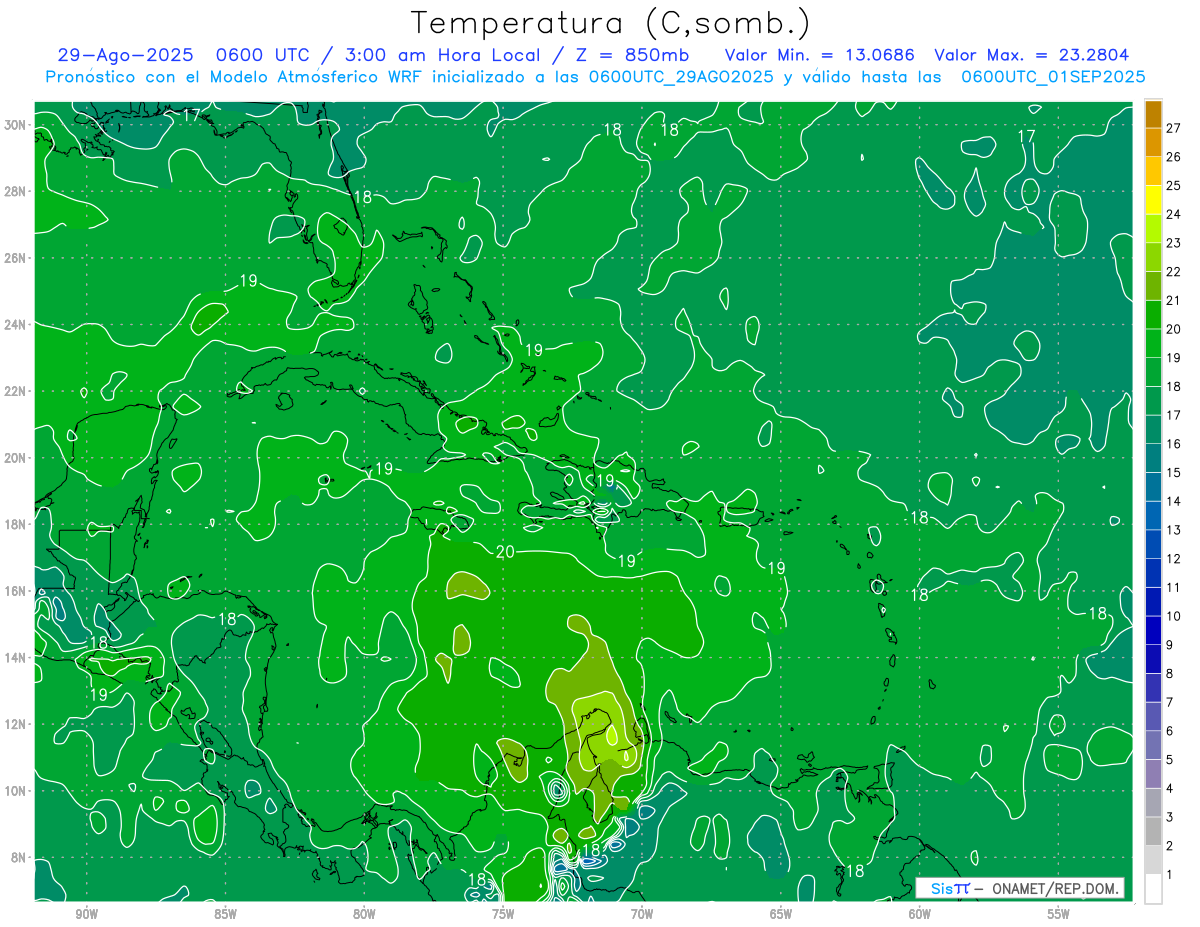Screen dimensions: 1200x927
Task: Click "0600UTC_29AGO2025" in the forecast subtitle
Action: pyautogui.click(x=681, y=77)
